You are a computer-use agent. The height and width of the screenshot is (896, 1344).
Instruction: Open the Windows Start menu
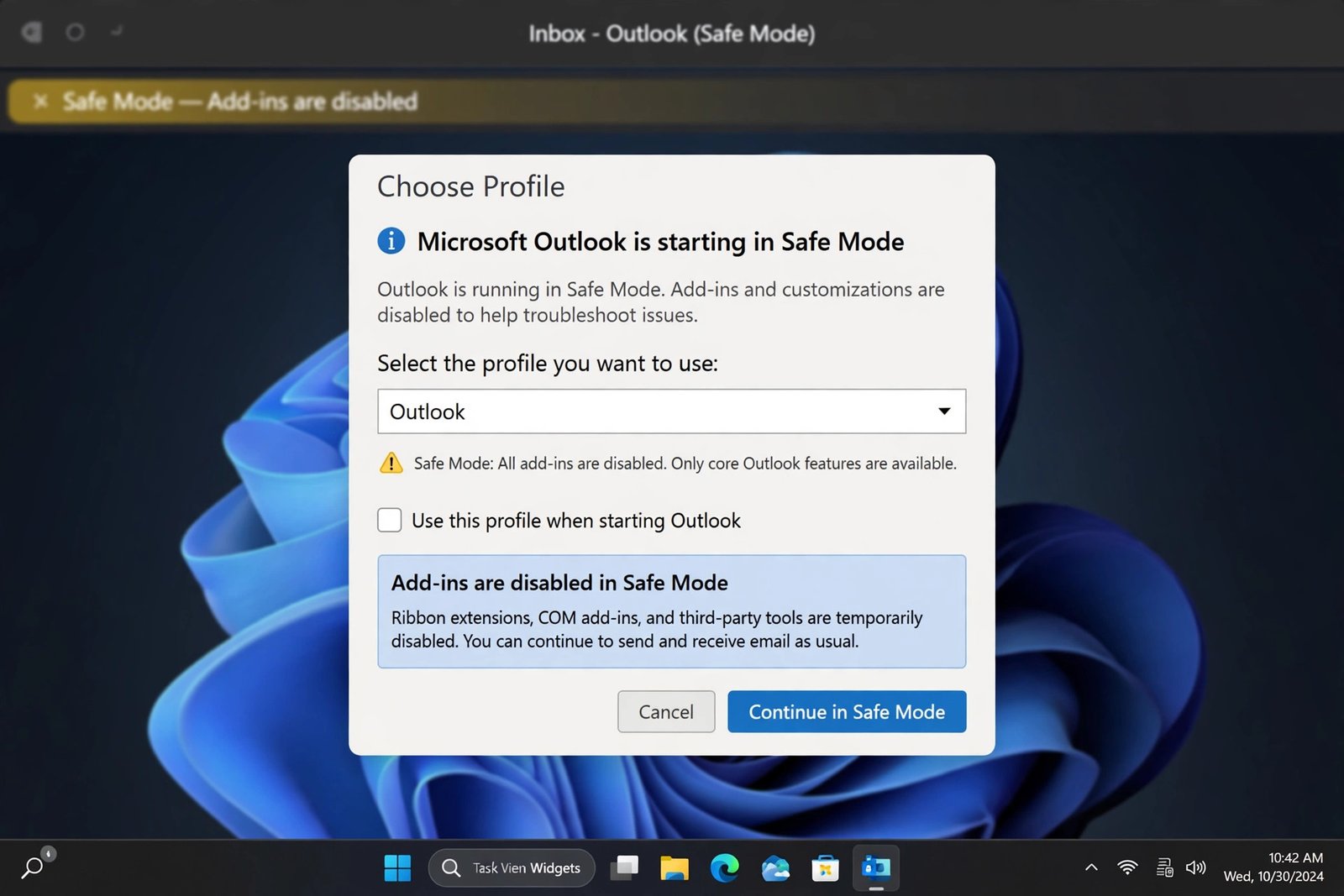tap(397, 867)
